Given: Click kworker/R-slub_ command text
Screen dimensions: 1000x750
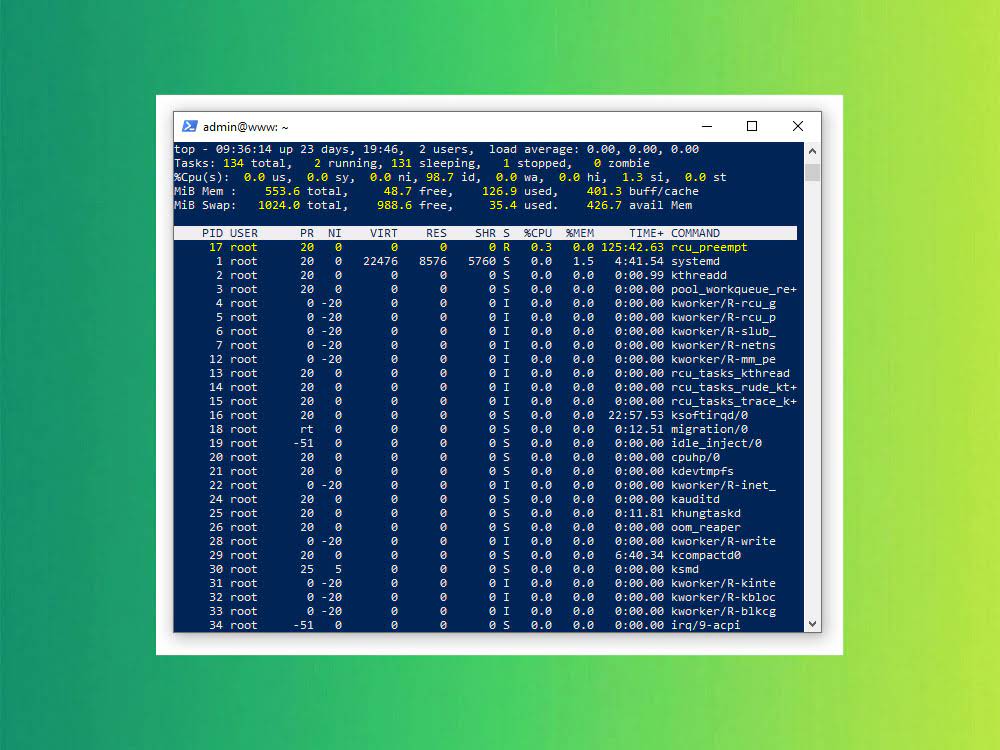Looking at the screenshot, I should click(x=723, y=332).
